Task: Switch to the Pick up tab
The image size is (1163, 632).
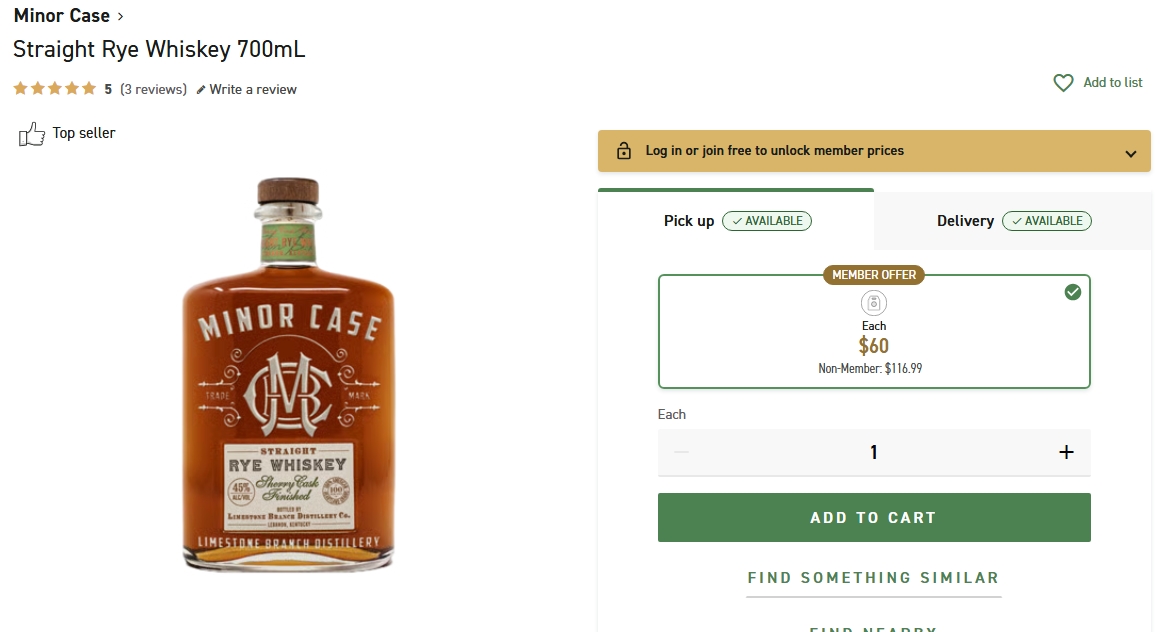Action: [736, 221]
